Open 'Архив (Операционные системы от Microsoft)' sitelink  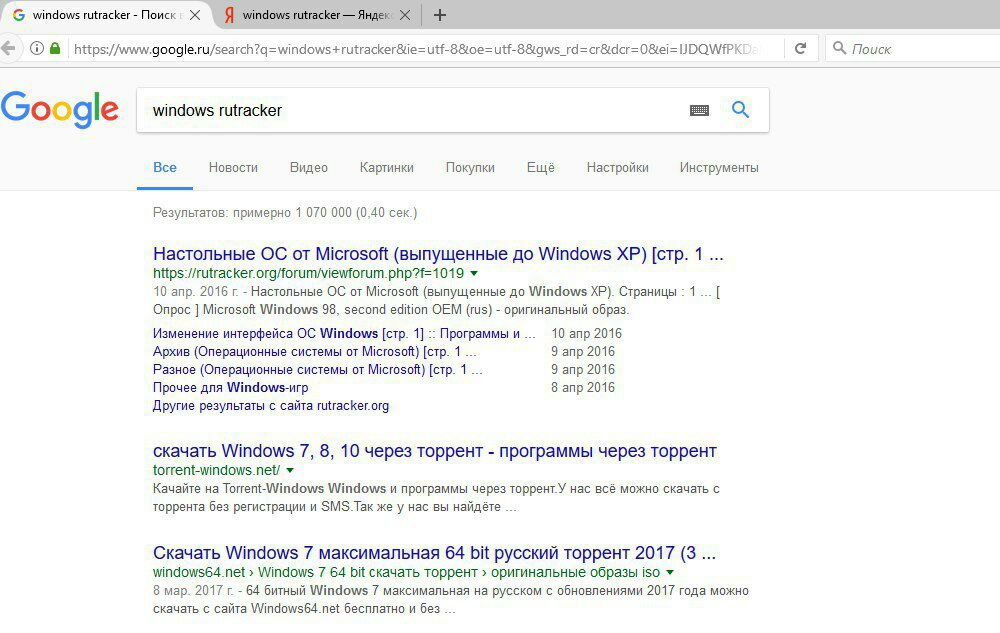(314, 351)
